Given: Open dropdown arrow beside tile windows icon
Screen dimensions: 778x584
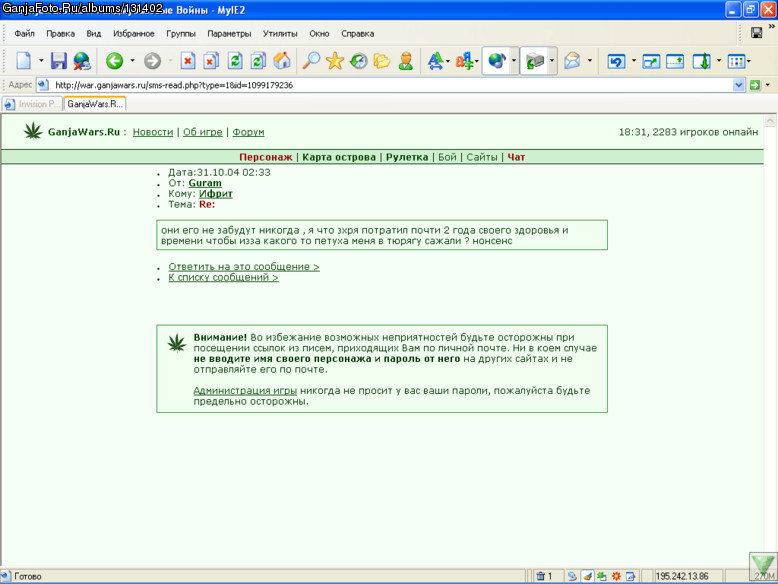Looking at the screenshot, I should [749, 61].
